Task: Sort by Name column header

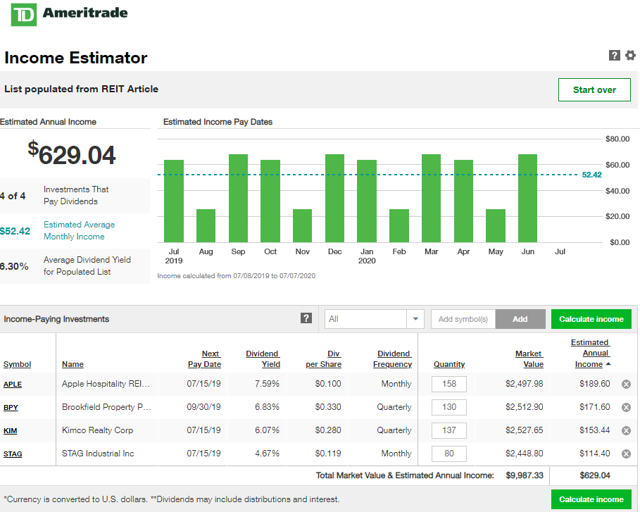Action: point(73,364)
